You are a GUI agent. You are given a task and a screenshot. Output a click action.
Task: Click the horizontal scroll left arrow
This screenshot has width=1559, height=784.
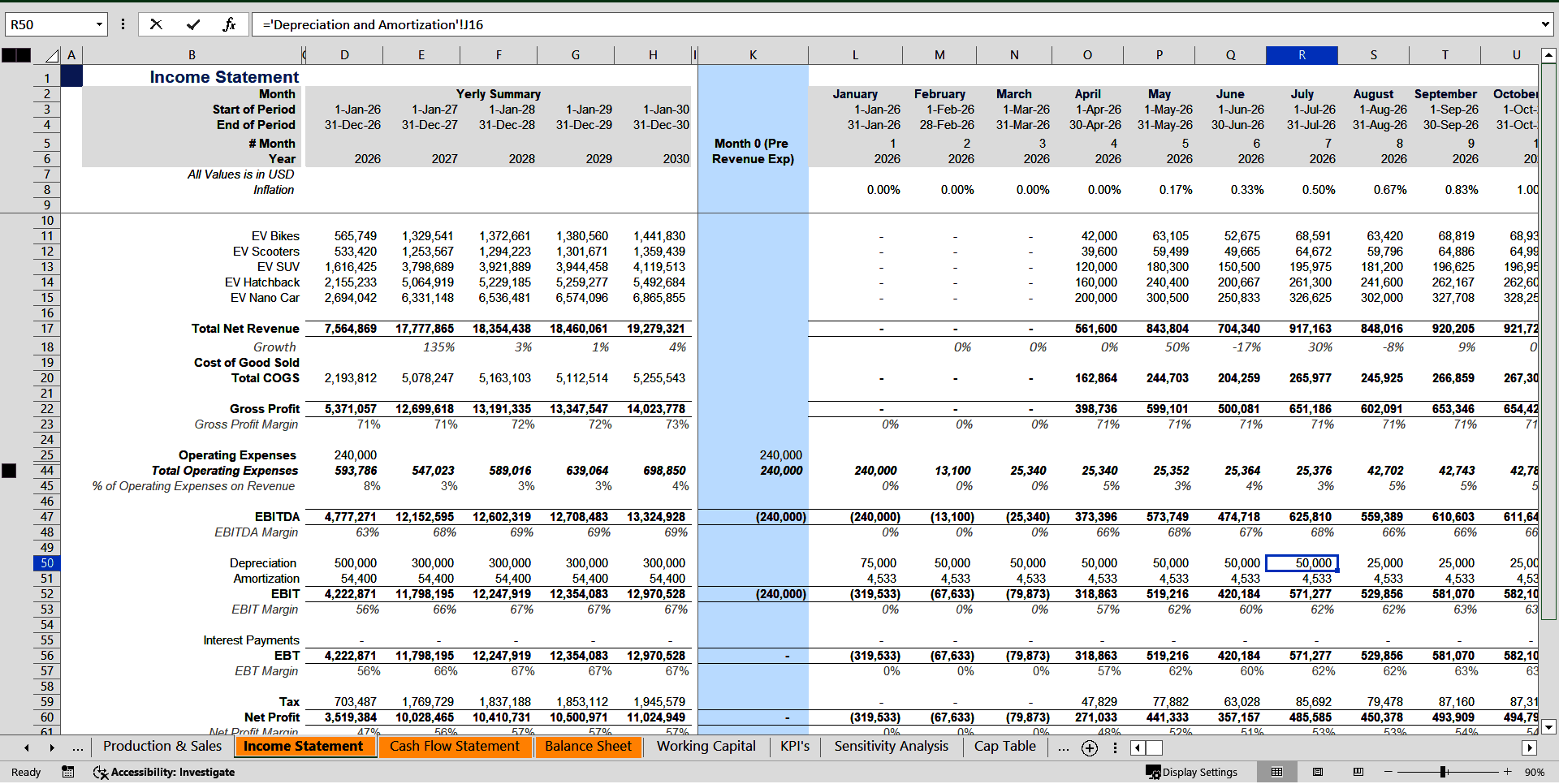pyautogui.click(x=1137, y=747)
